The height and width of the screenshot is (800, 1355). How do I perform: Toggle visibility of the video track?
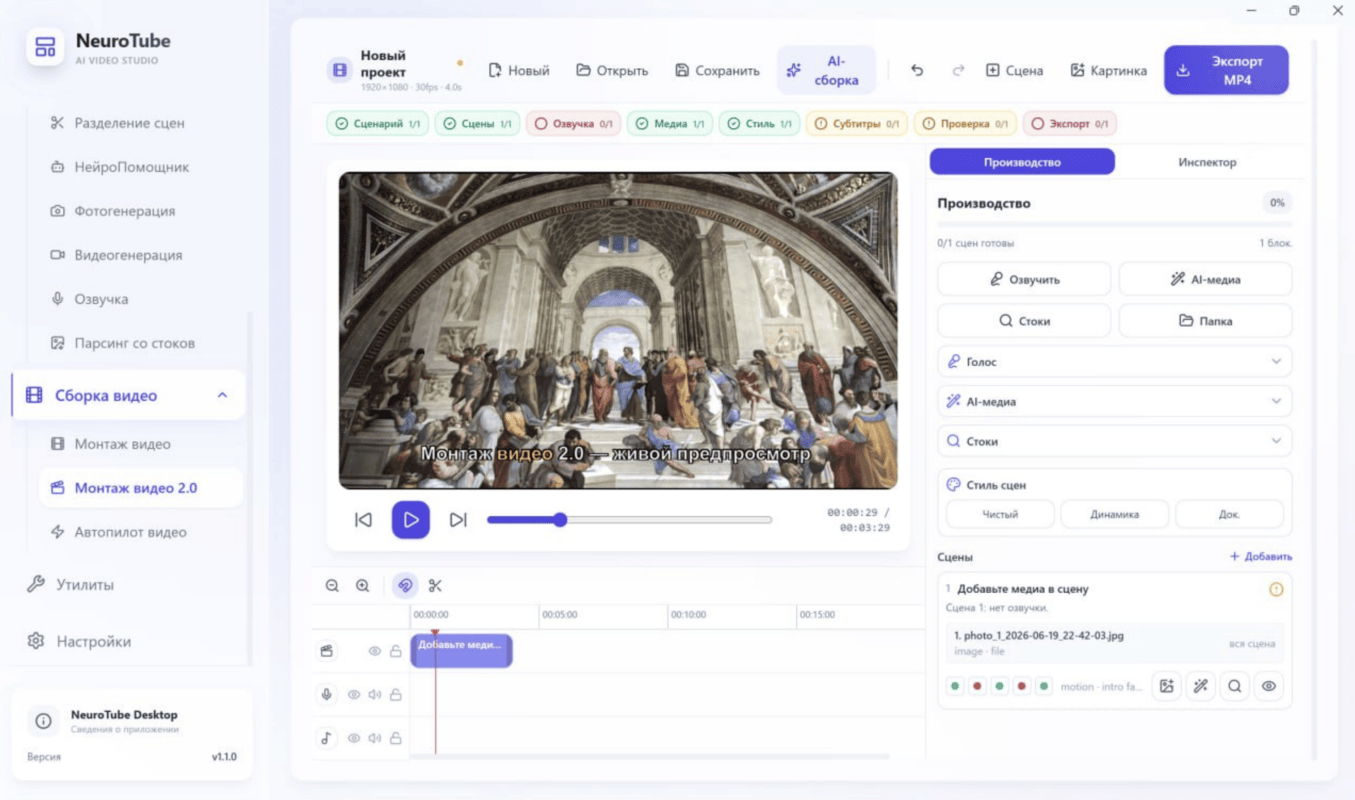(375, 651)
